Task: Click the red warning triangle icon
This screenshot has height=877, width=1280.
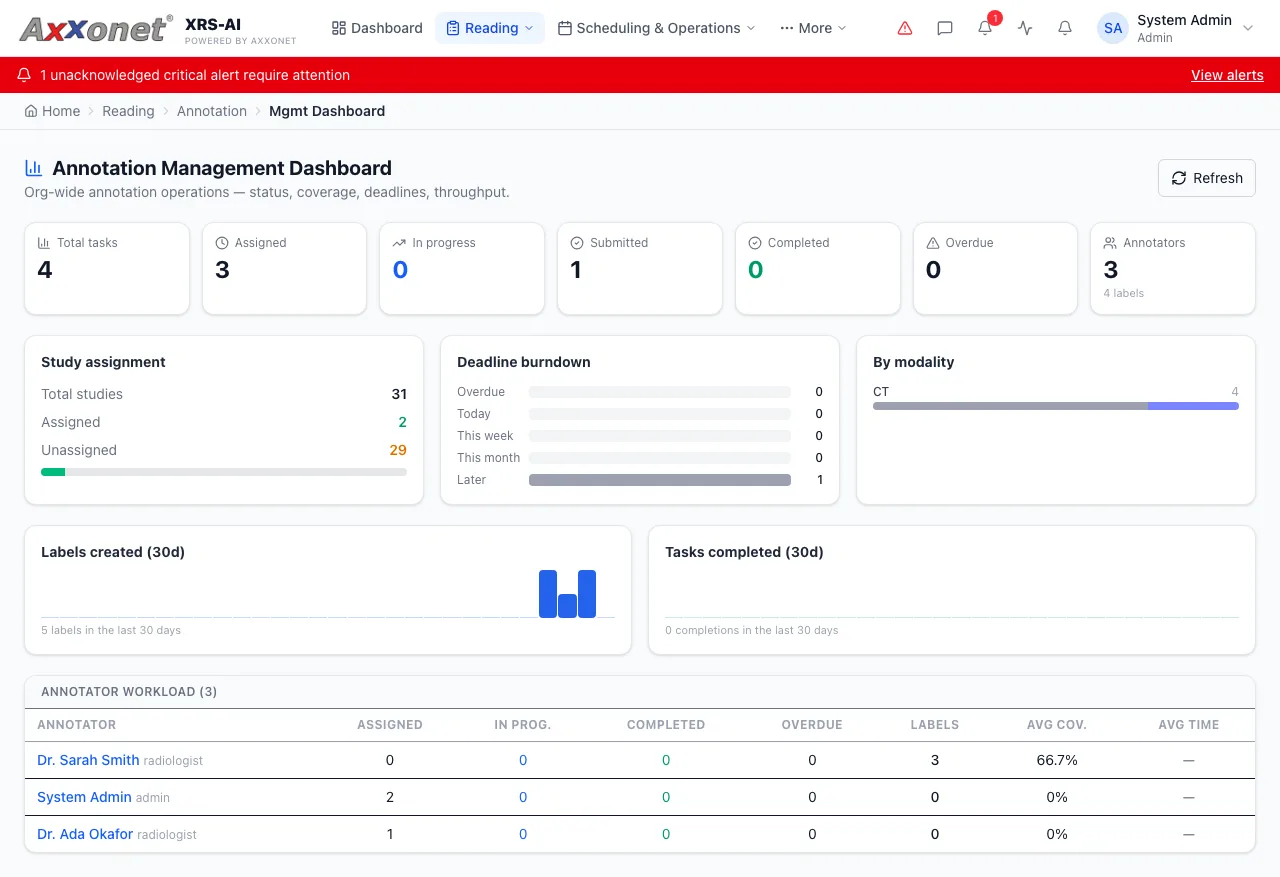Action: click(x=905, y=28)
